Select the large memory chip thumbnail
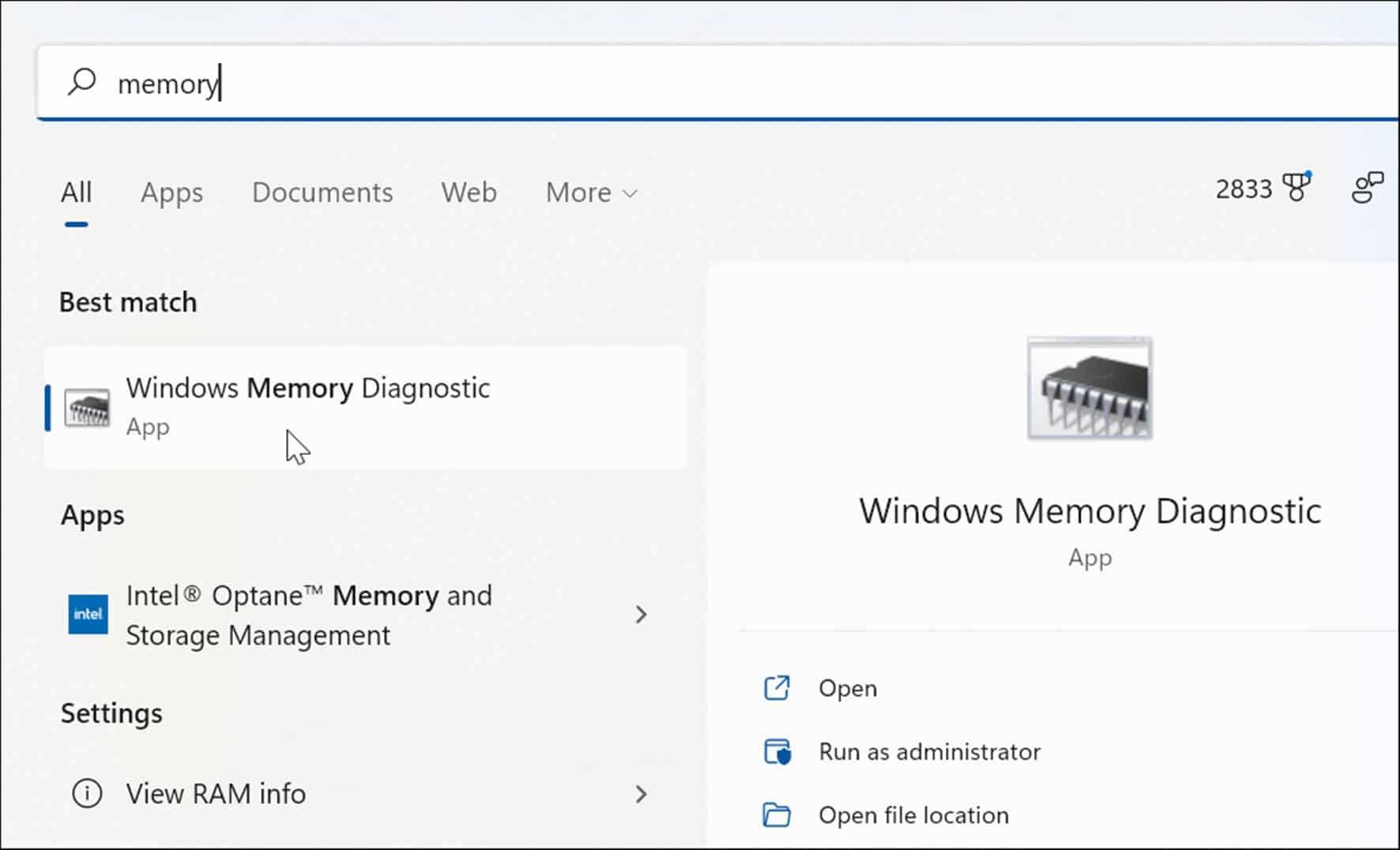This screenshot has width=1400, height=850. (1090, 389)
